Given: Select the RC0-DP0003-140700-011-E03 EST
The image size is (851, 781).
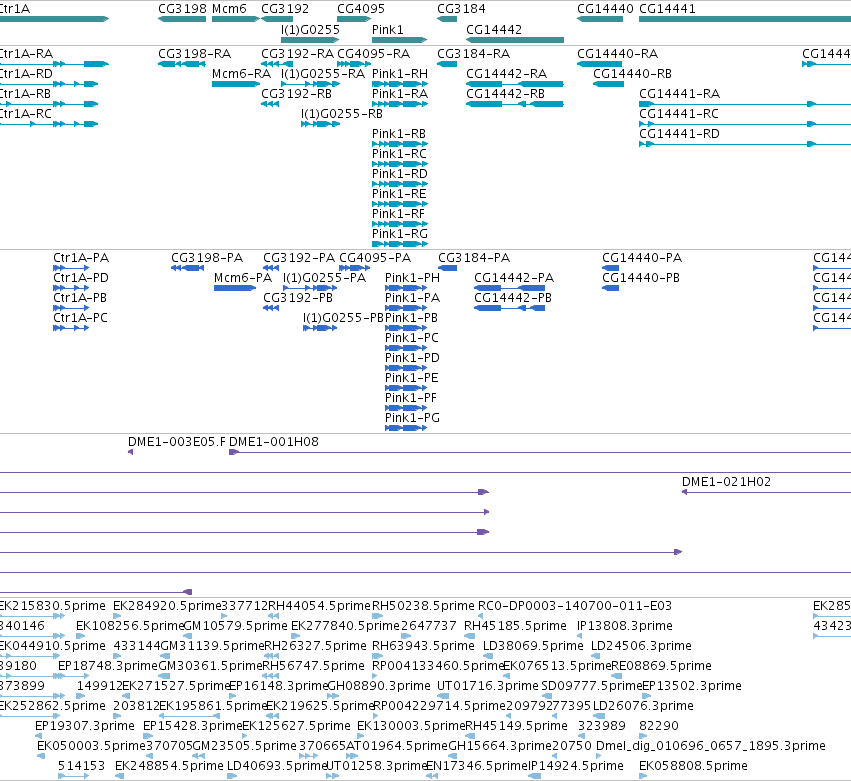Looking at the screenshot, I should tap(481, 617).
